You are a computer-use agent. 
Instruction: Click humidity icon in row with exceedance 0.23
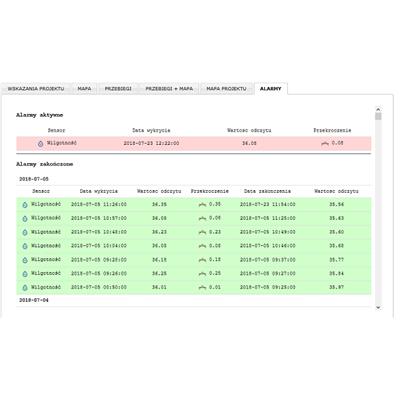[25, 232]
